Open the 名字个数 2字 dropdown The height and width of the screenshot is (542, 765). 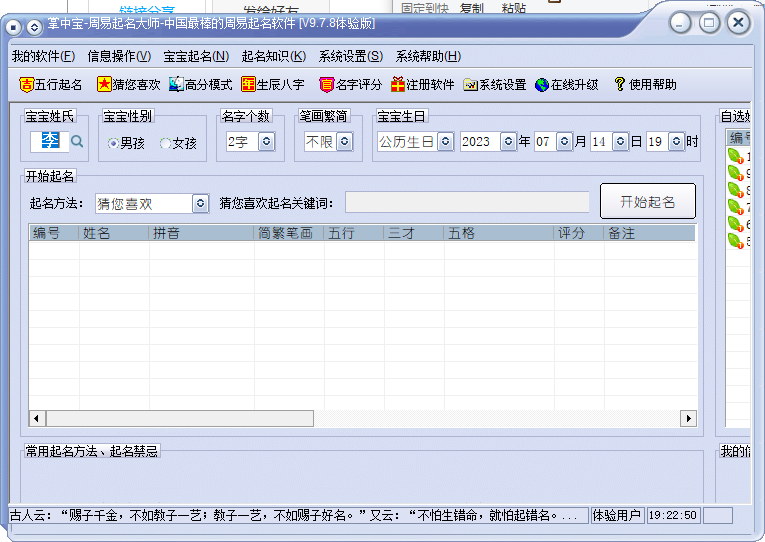click(266, 141)
